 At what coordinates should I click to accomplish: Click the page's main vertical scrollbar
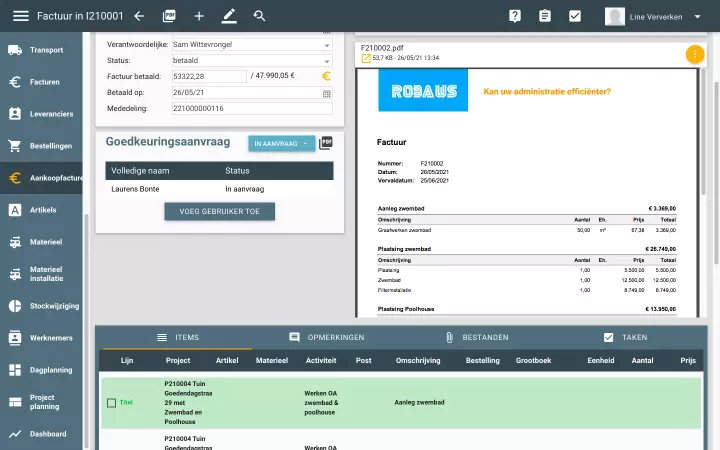coord(716,173)
